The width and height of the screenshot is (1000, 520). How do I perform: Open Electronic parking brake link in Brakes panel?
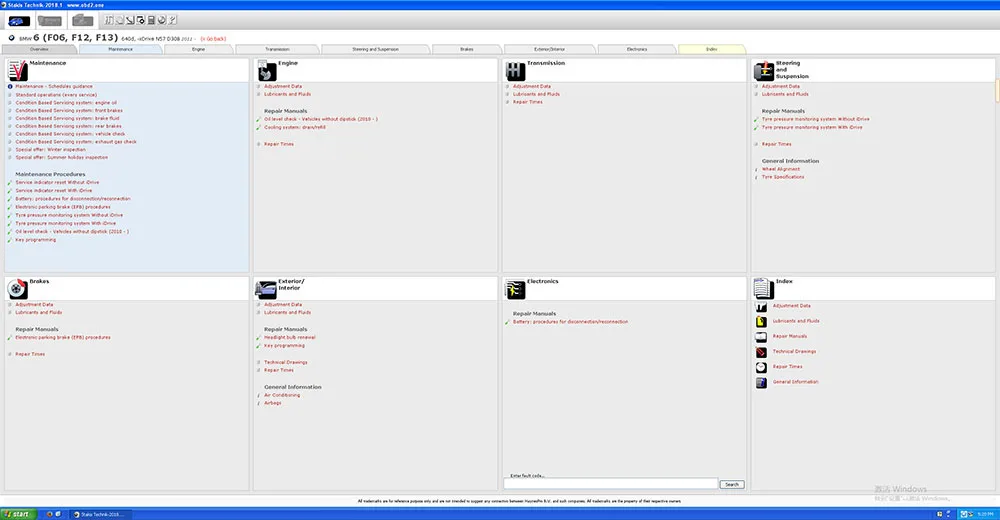click(x=63, y=338)
